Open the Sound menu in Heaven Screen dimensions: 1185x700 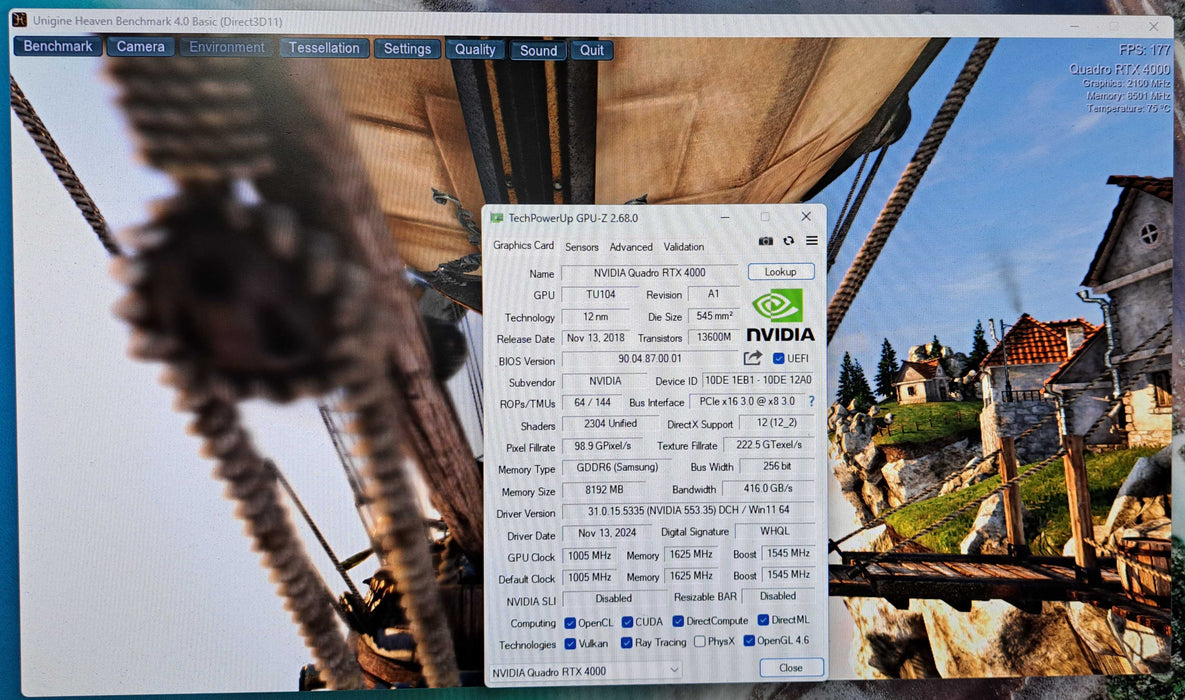point(538,51)
